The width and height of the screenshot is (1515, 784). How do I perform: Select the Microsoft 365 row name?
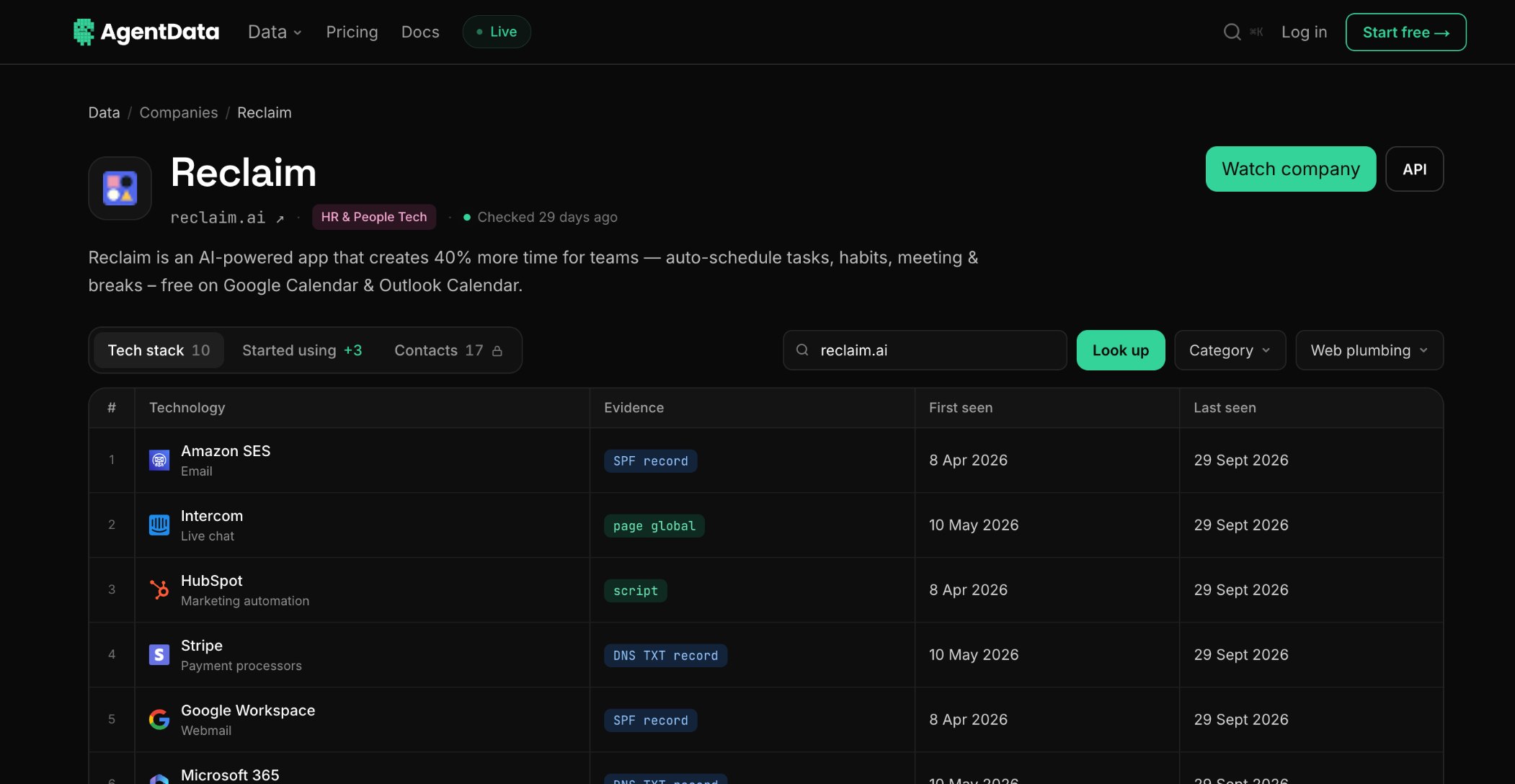pyautogui.click(x=229, y=775)
